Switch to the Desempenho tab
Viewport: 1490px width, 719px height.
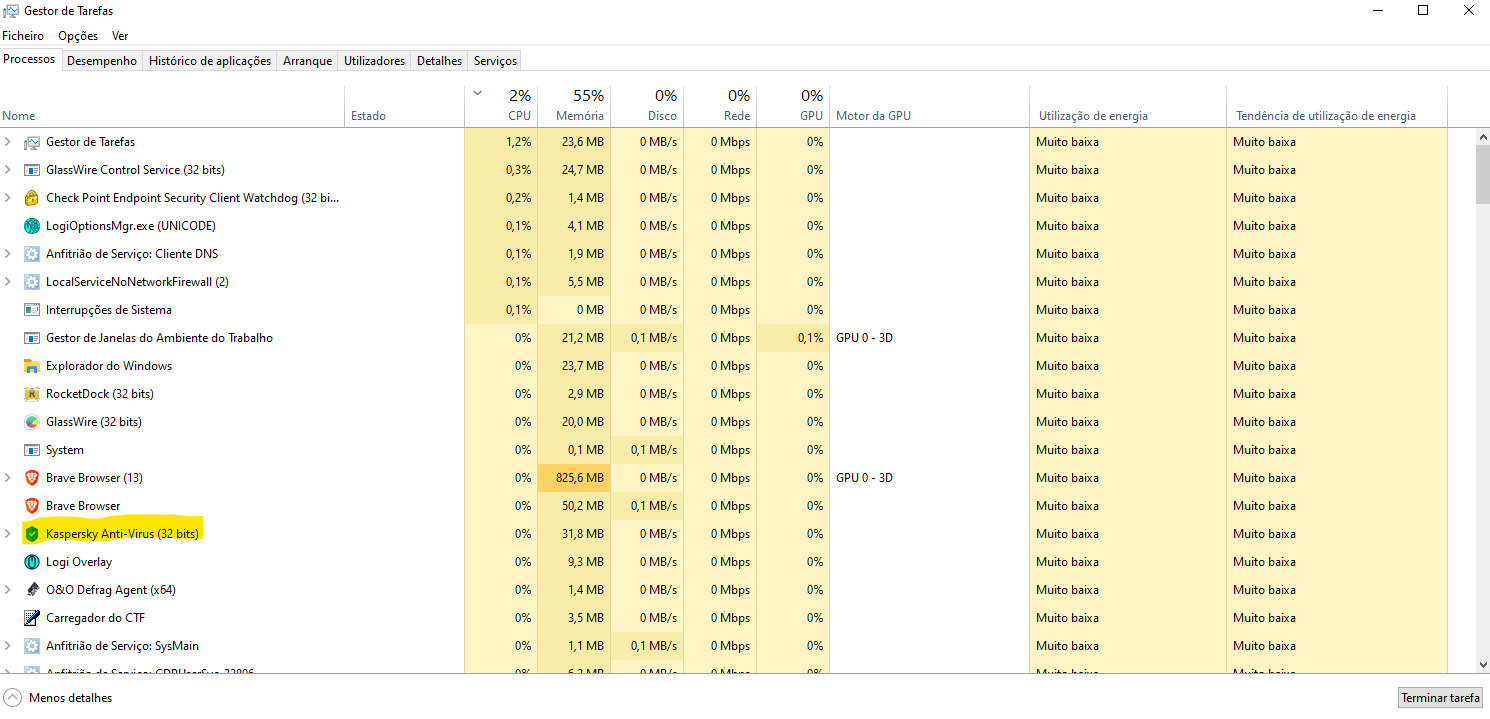click(x=102, y=61)
